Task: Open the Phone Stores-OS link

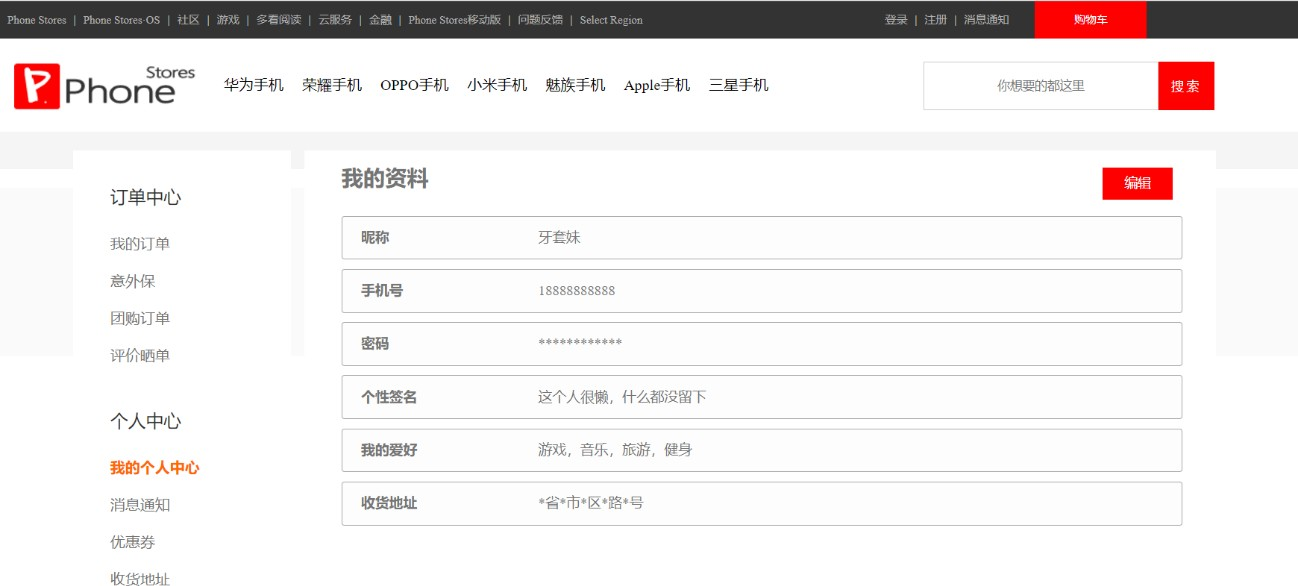Action: pos(121,20)
